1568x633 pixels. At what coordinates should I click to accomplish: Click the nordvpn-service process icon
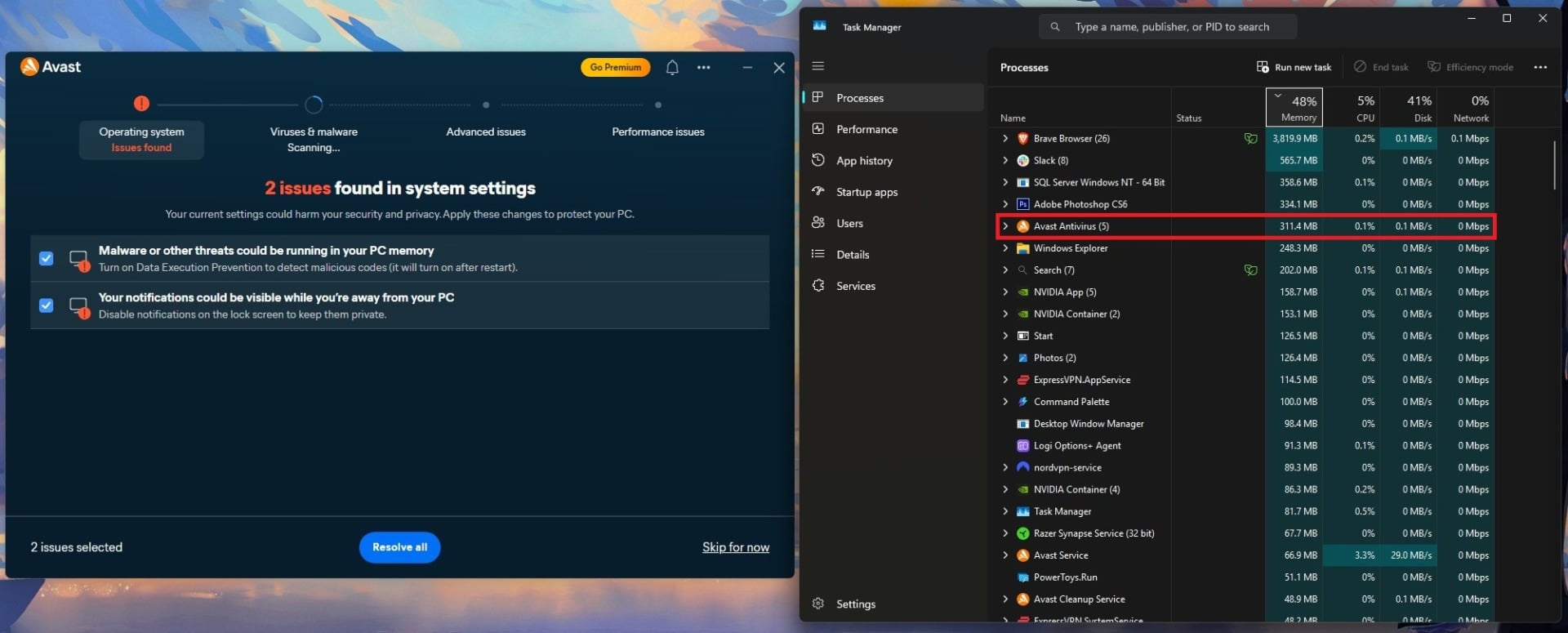tap(1022, 467)
